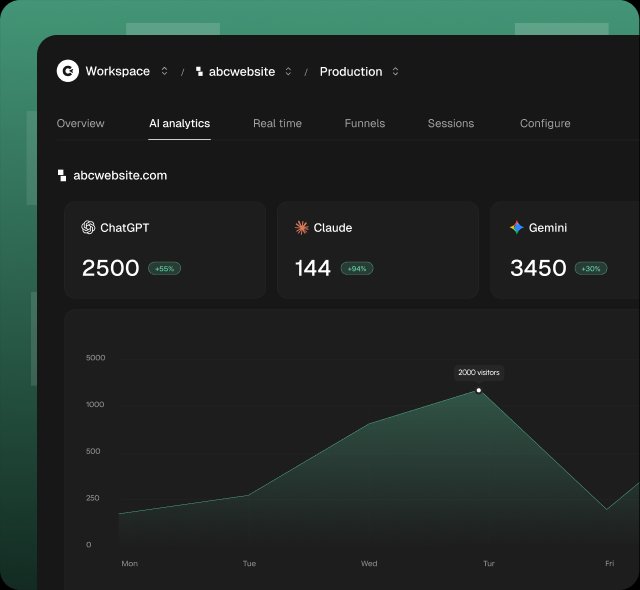Click the Gemini card title
Viewport: 640px width, 590px height.
548,227
